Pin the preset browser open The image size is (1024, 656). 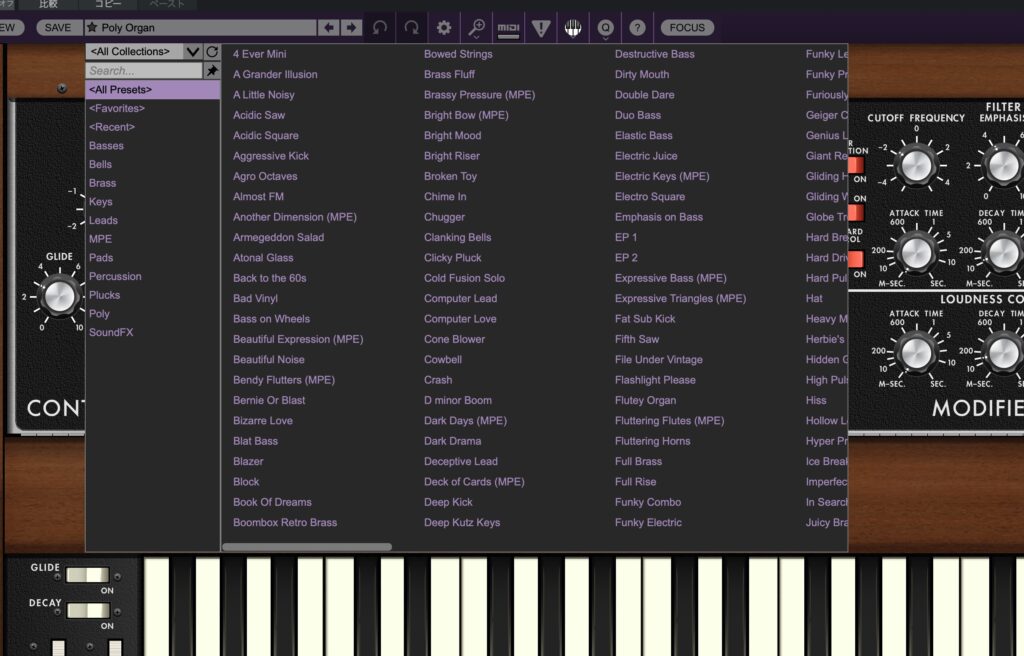(212, 71)
